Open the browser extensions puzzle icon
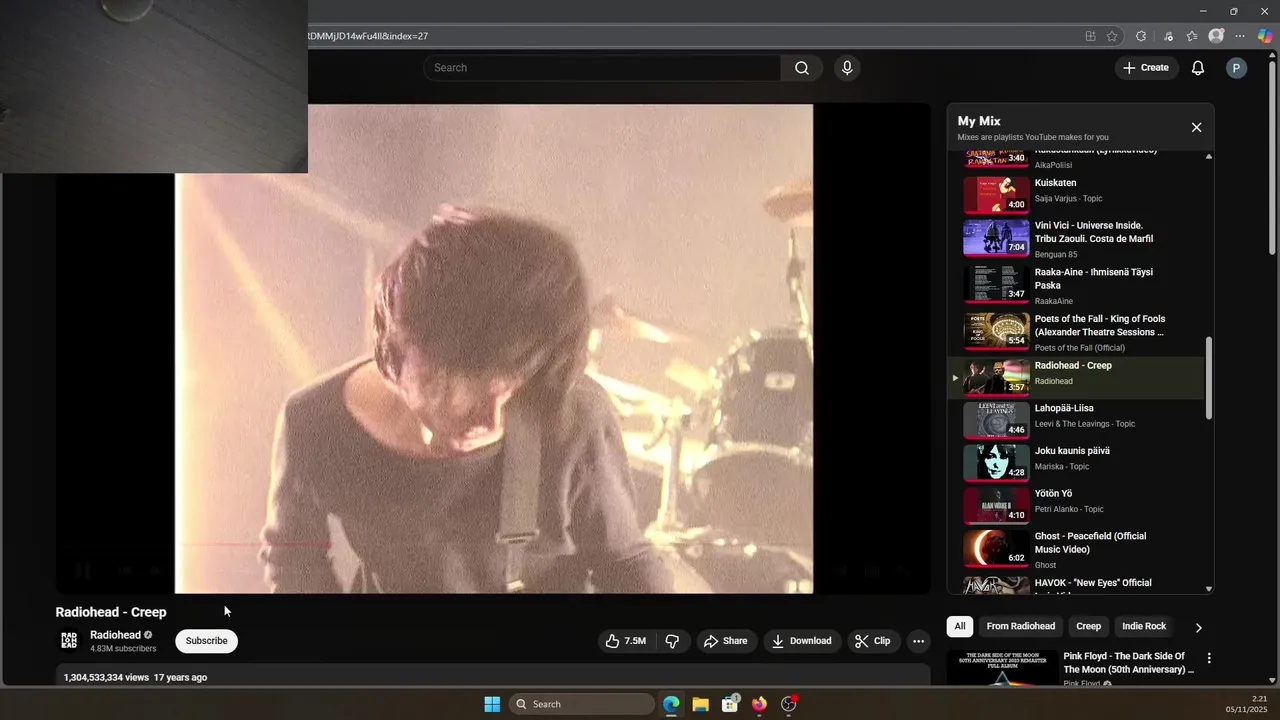1280x720 pixels. point(1141,36)
